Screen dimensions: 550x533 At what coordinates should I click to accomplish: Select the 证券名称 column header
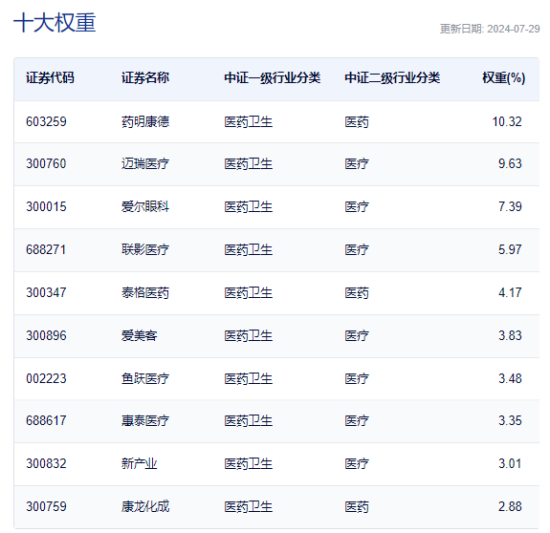[145, 78]
